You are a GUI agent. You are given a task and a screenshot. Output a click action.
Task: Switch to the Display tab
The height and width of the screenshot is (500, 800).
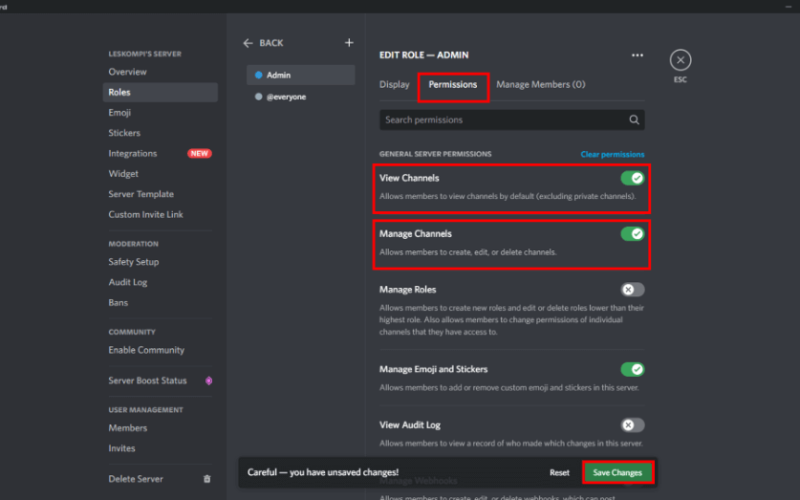click(x=394, y=85)
